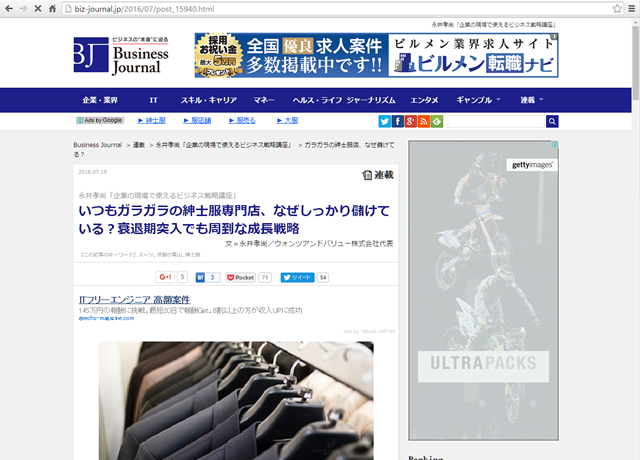640x460 pixels.
Task: Open the ITフリーエンジニア 高額案件 ad link
Action: (134, 300)
